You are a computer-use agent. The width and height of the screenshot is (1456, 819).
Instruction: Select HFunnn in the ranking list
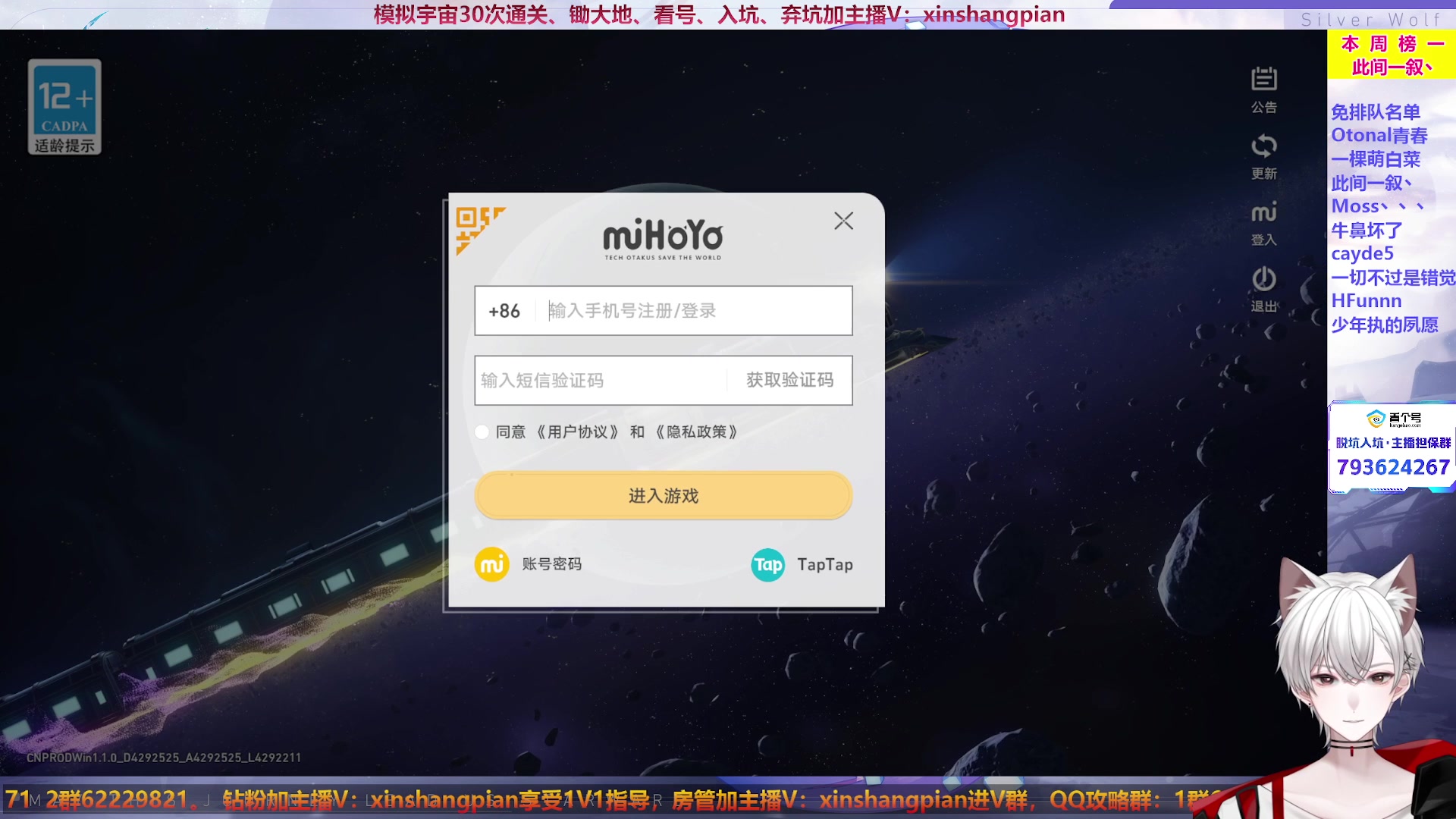pos(1367,301)
